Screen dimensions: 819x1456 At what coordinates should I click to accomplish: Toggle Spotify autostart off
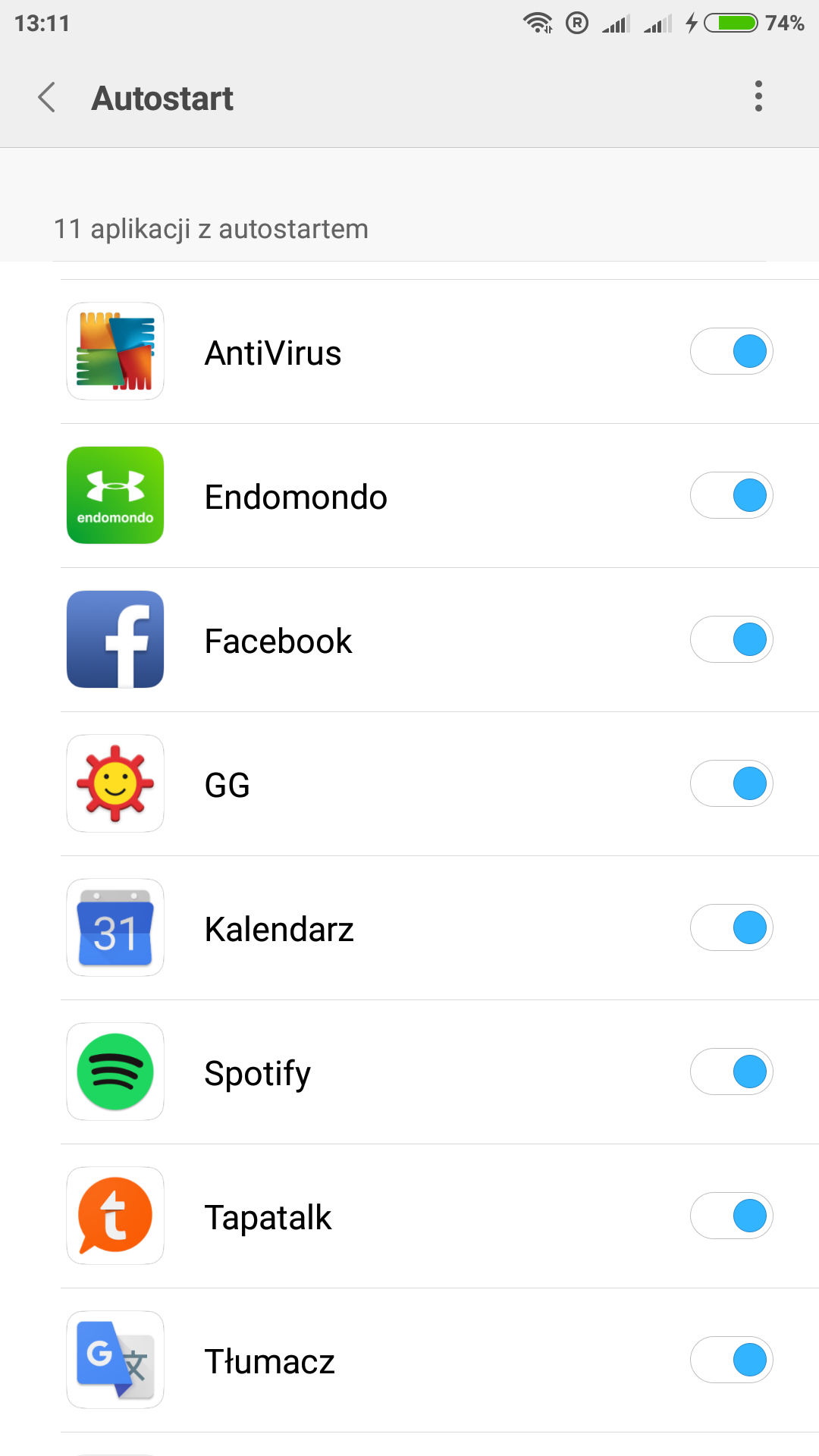tap(731, 1072)
